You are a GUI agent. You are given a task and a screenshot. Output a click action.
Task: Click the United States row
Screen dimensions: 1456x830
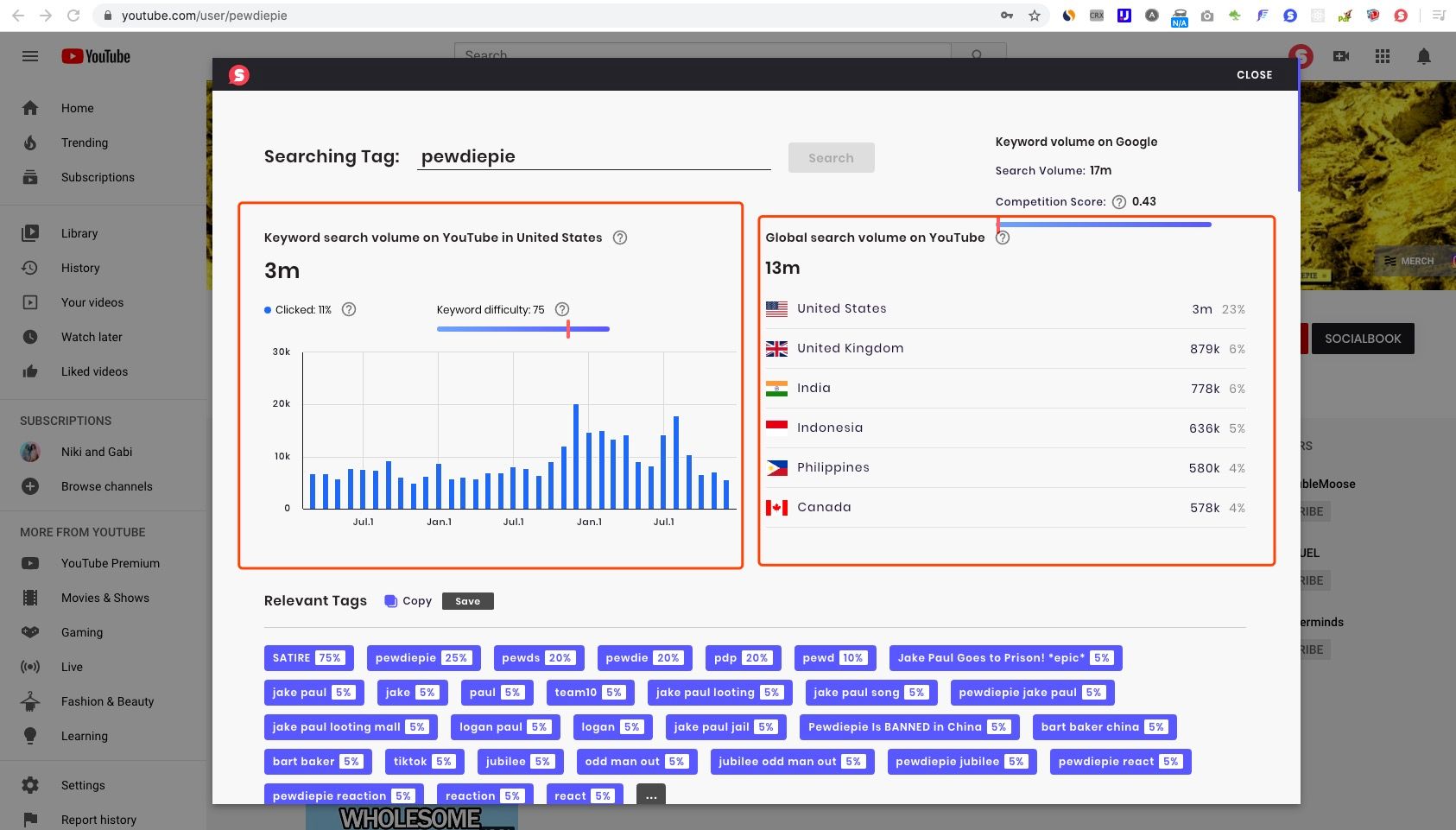1005,309
